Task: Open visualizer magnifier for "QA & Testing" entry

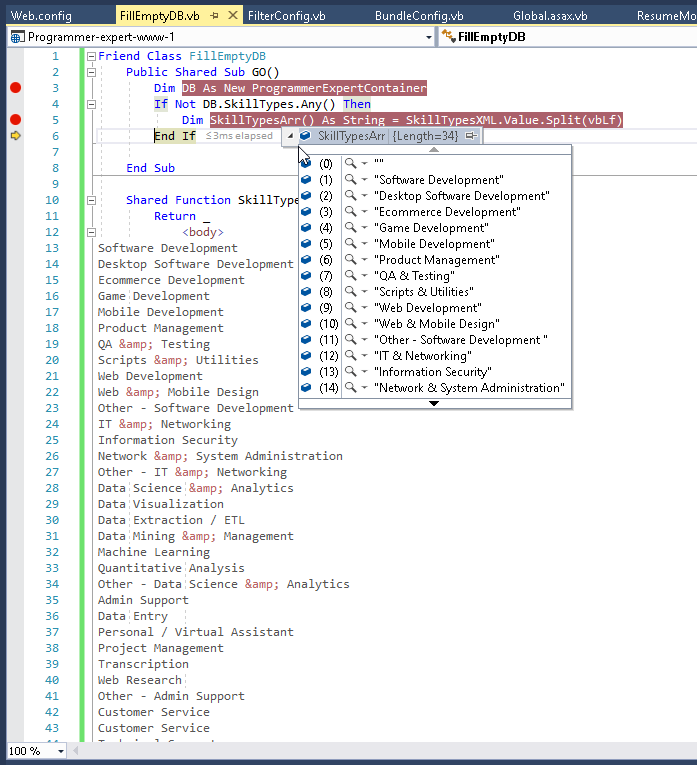Action: tap(350, 275)
